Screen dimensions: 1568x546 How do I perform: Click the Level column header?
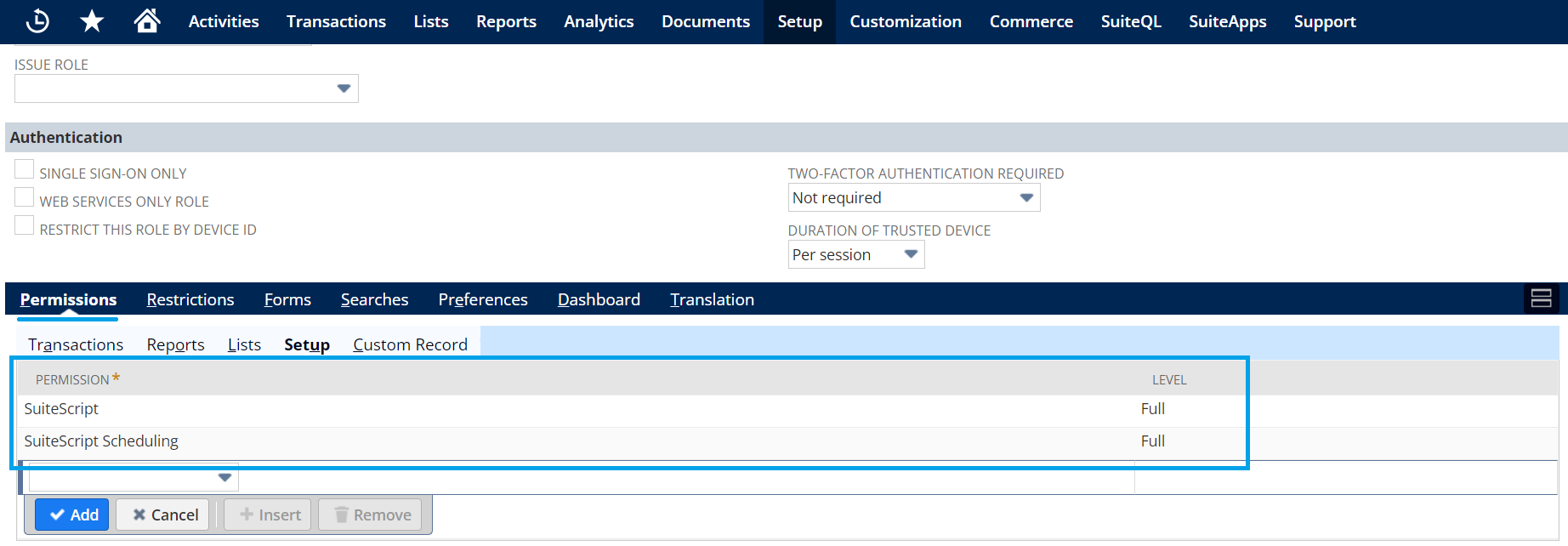click(x=1169, y=380)
